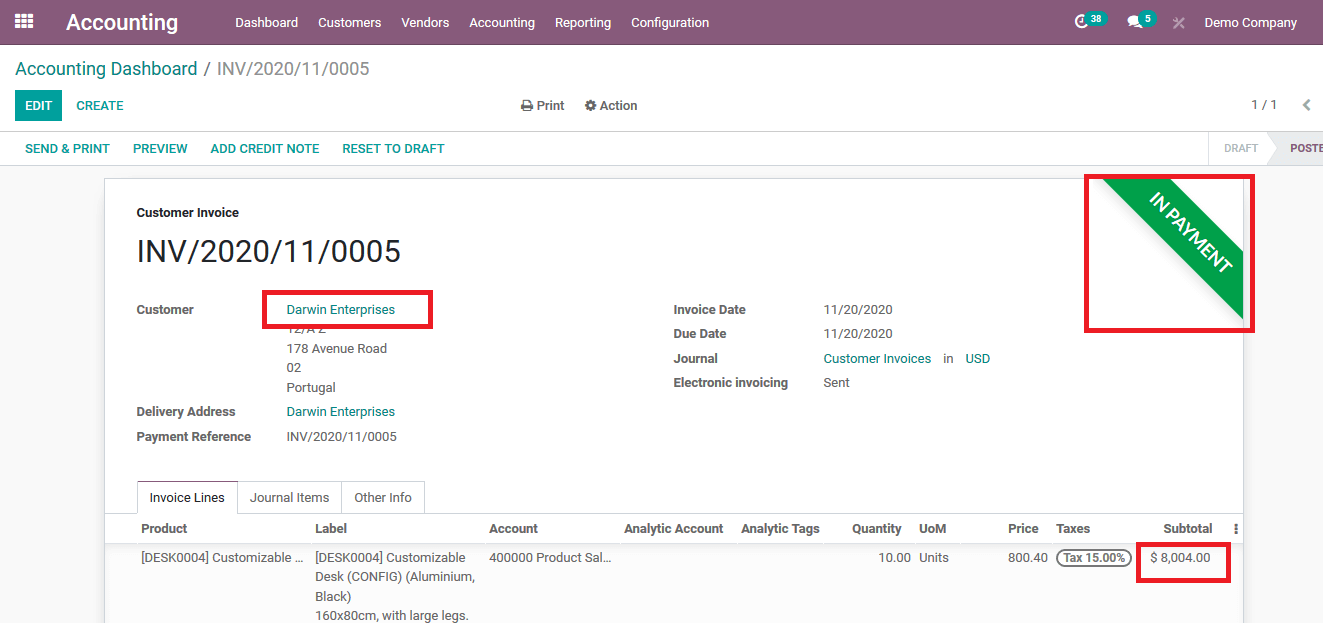
Task: Select the Invoice Lines tab
Action: [x=187, y=498]
